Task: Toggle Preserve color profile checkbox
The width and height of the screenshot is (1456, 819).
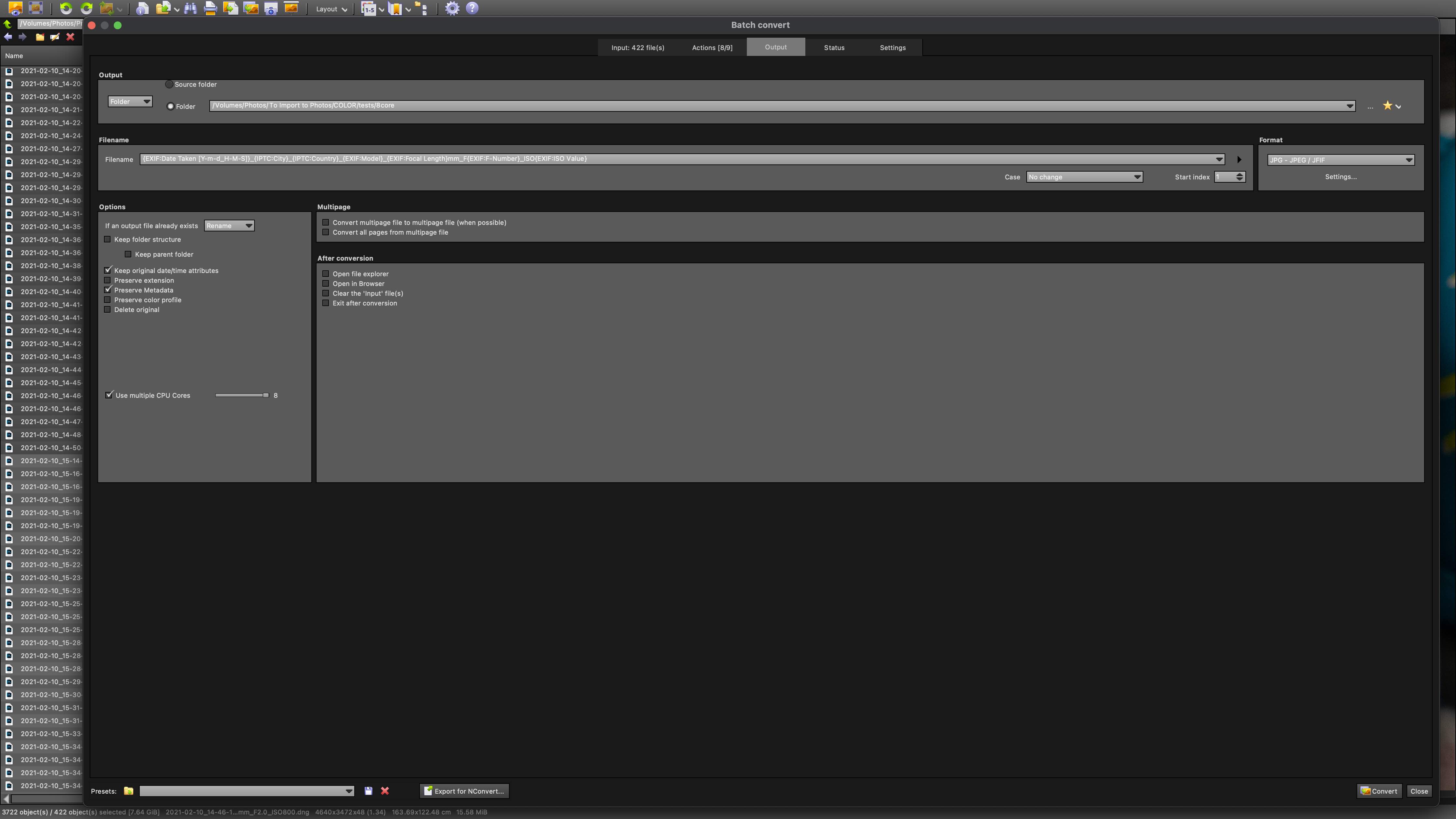Action: 107,300
